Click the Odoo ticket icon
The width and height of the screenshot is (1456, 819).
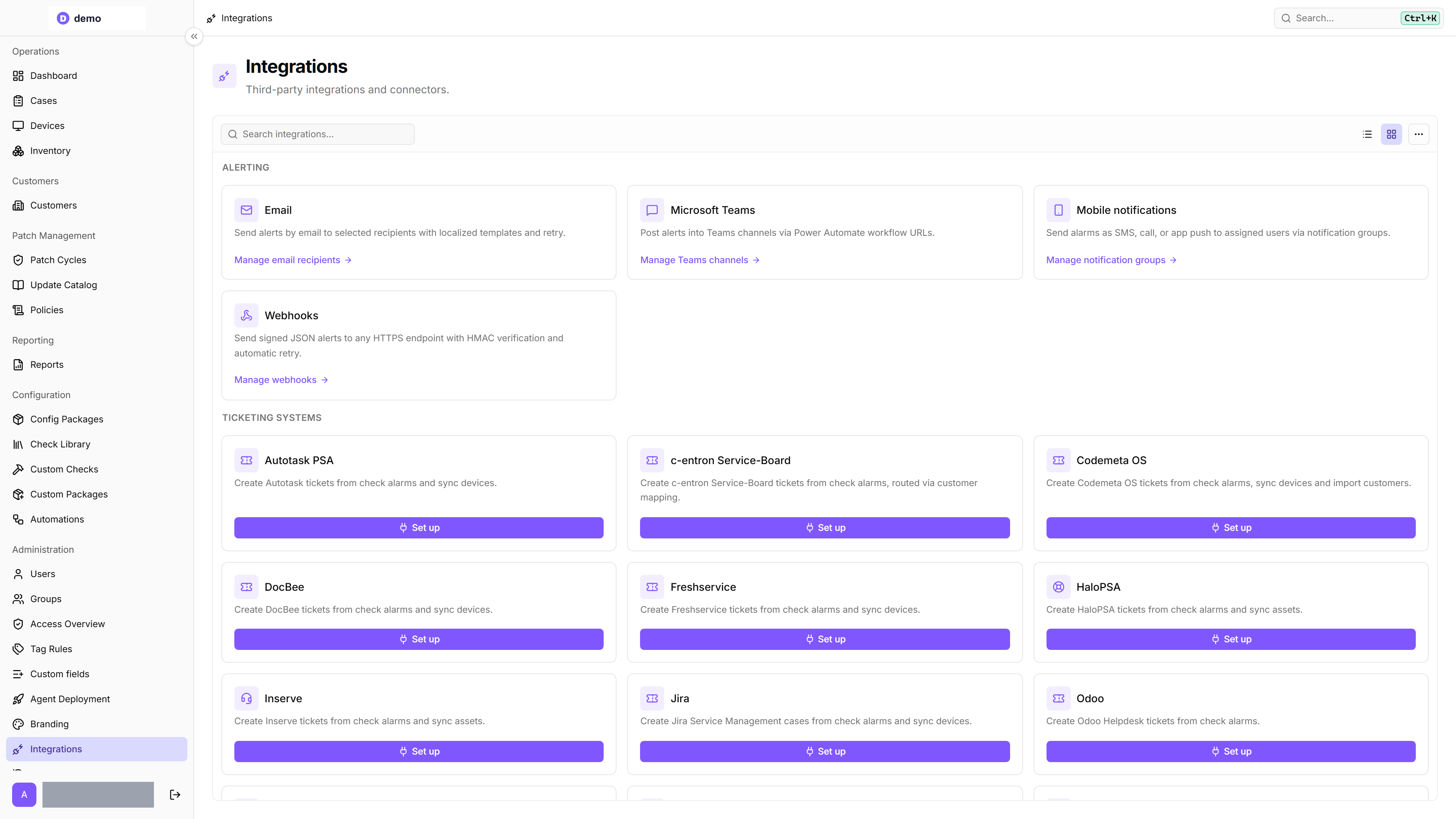point(1058,698)
